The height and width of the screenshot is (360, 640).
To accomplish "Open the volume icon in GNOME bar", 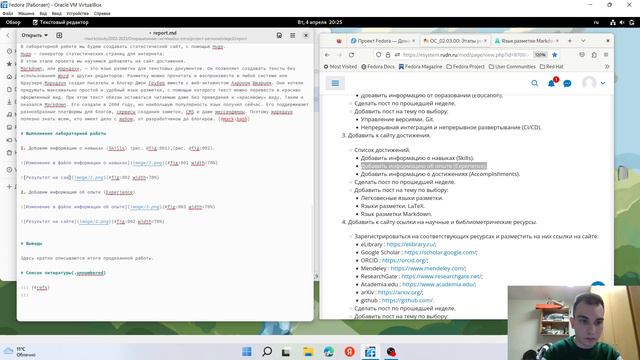I will click(622, 22).
